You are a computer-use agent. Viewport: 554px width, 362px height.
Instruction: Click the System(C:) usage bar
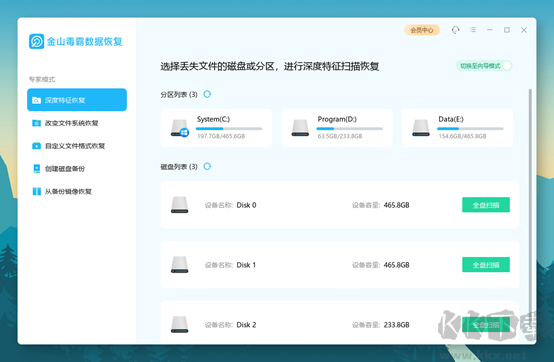tap(229, 129)
